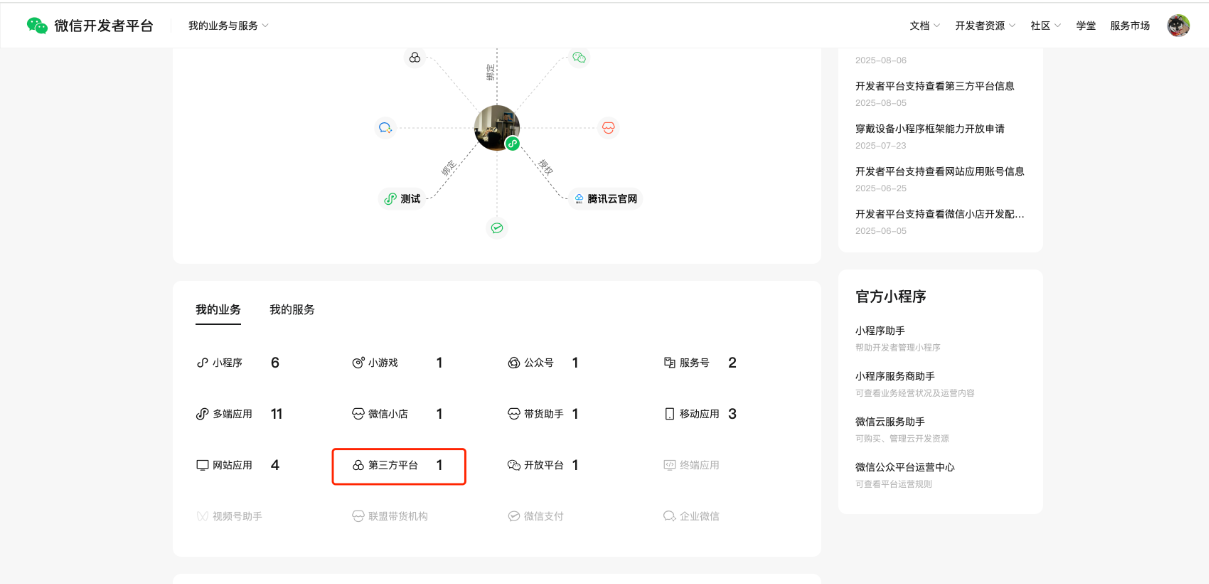Click the WeChat logo in header

pos(37,25)
